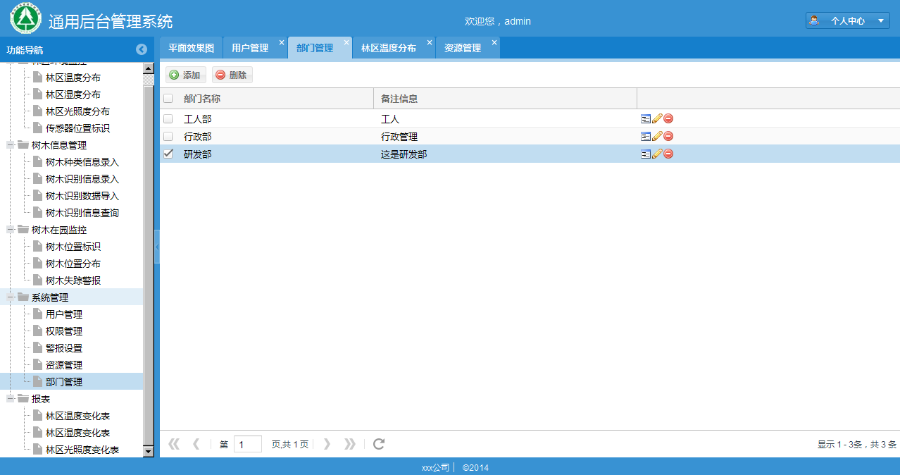Image resolution: width=900 pixels, height=475 pixels.
Task: Close the 林区温度分布 tab
Action: tap(429, 42)
